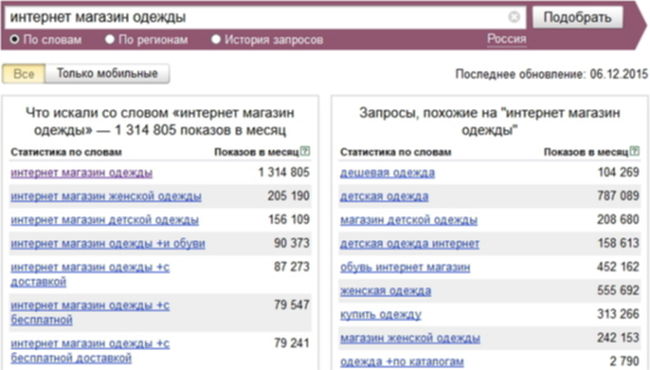This screenshot has height=370, width=650.
Task: Click the value '208 680'
Action: point(618,219)
